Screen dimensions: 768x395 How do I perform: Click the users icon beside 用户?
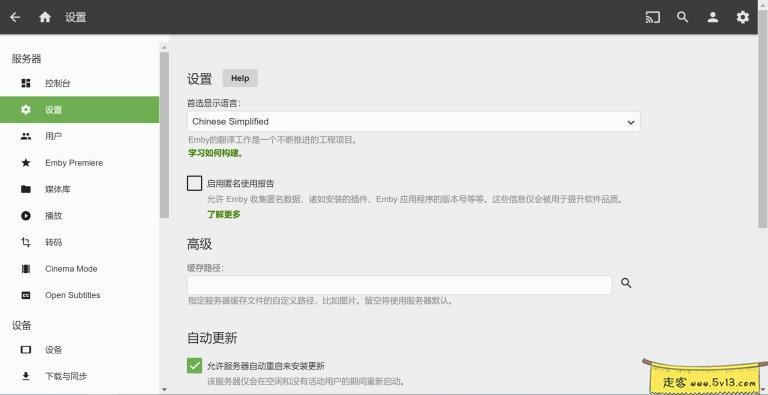click(x=26, y=136)
